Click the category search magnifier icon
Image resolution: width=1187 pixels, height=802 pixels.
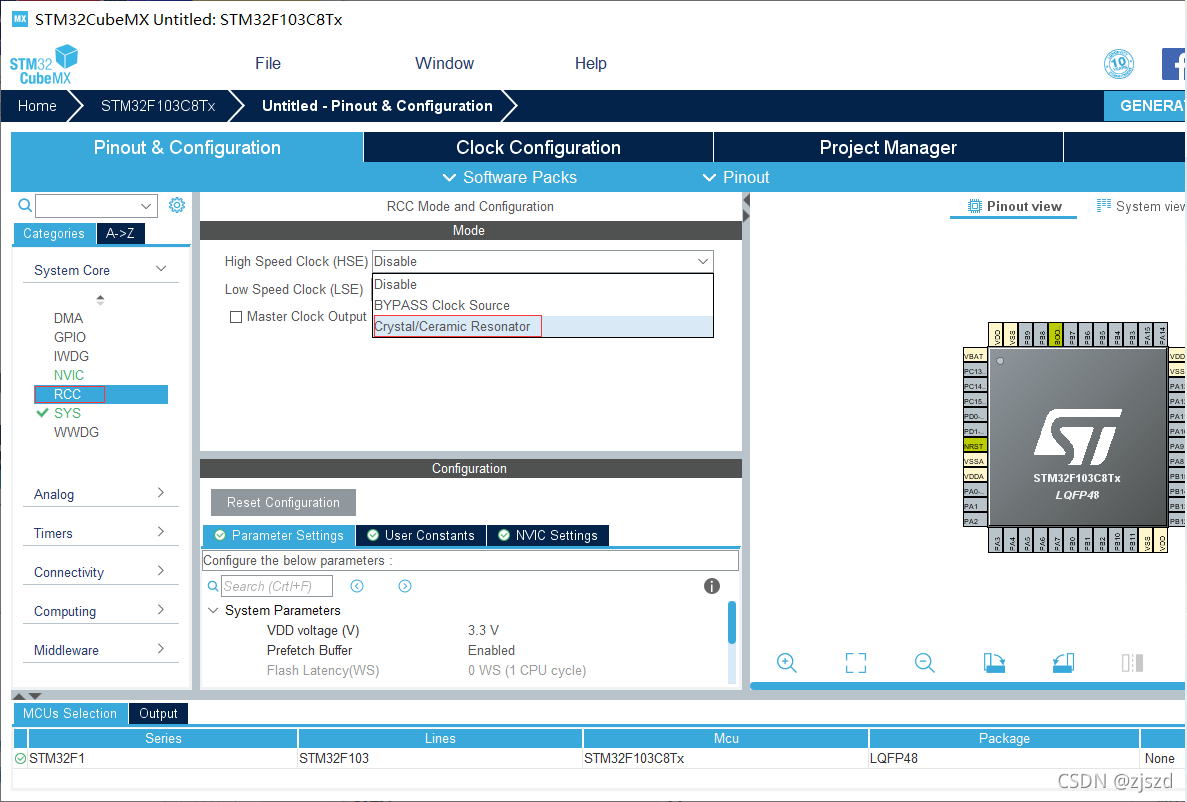pos(25,205)
